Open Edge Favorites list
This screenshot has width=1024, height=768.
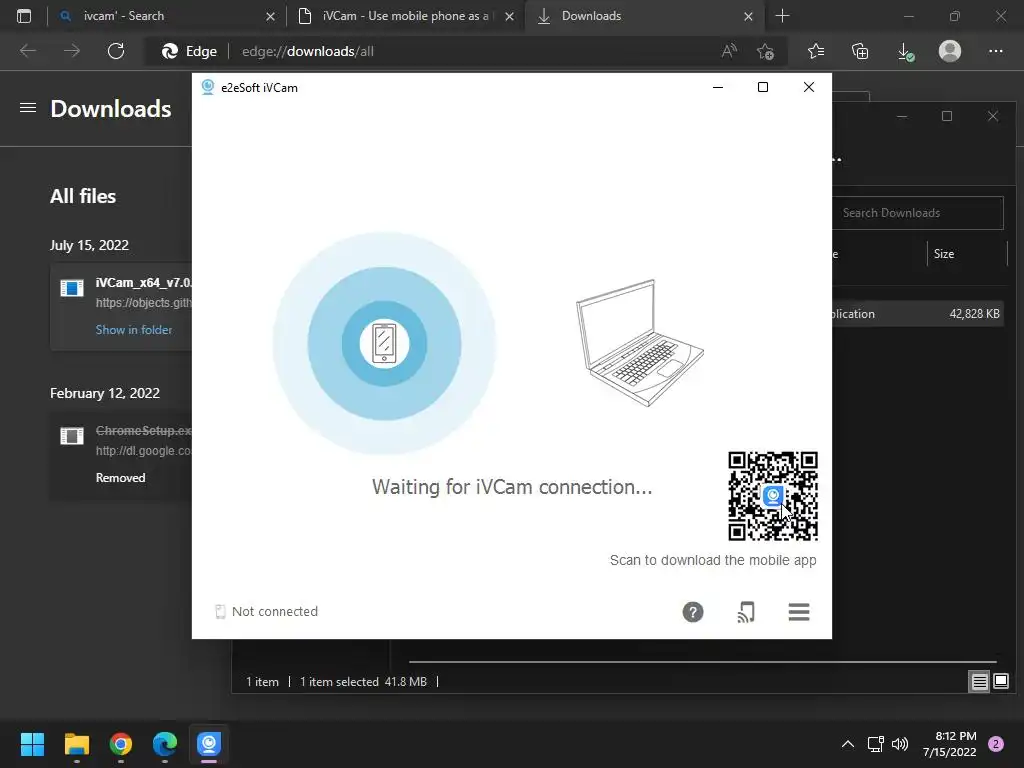tap(816, 51)
